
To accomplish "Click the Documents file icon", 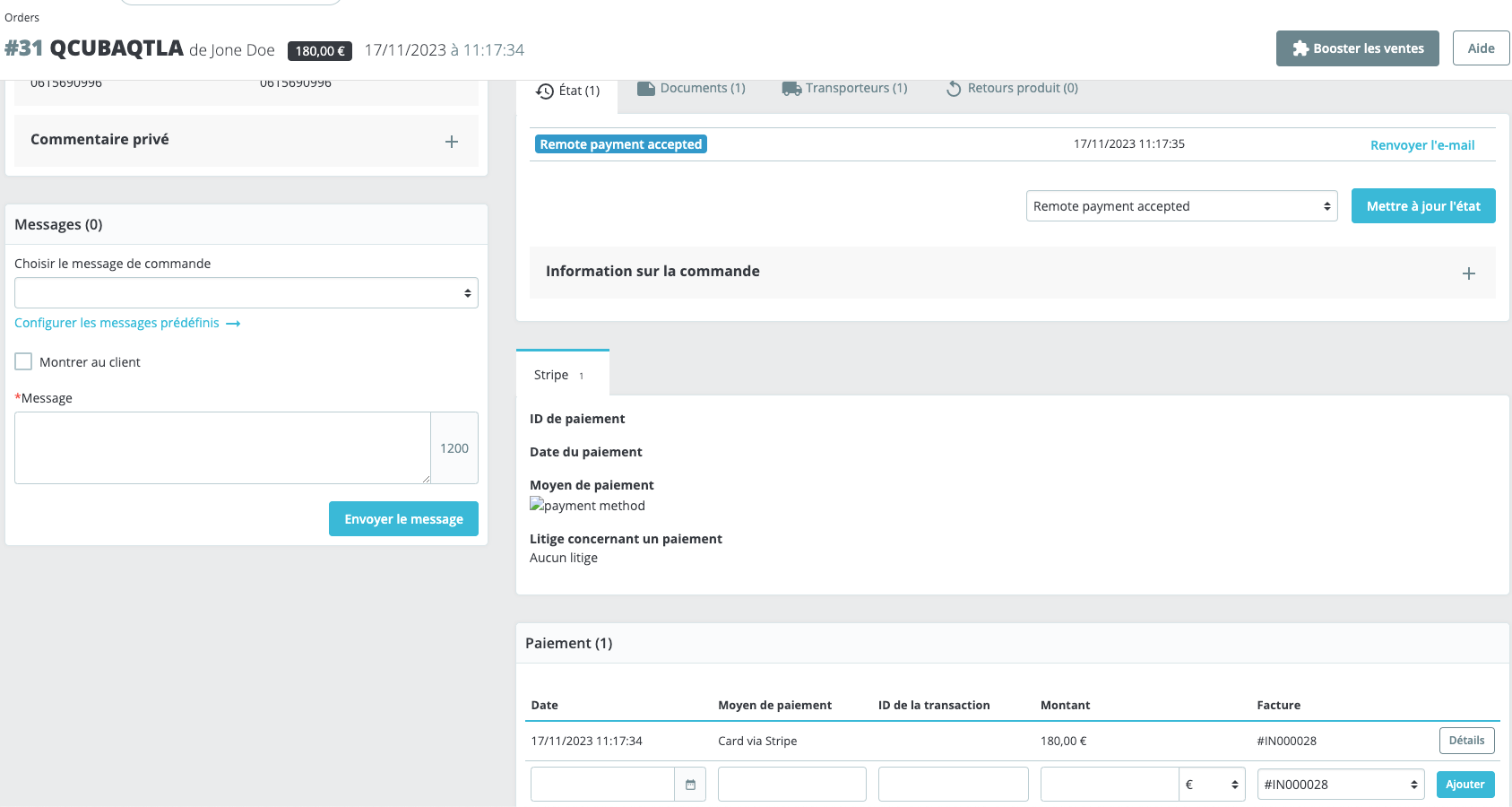I will (646, 88).
